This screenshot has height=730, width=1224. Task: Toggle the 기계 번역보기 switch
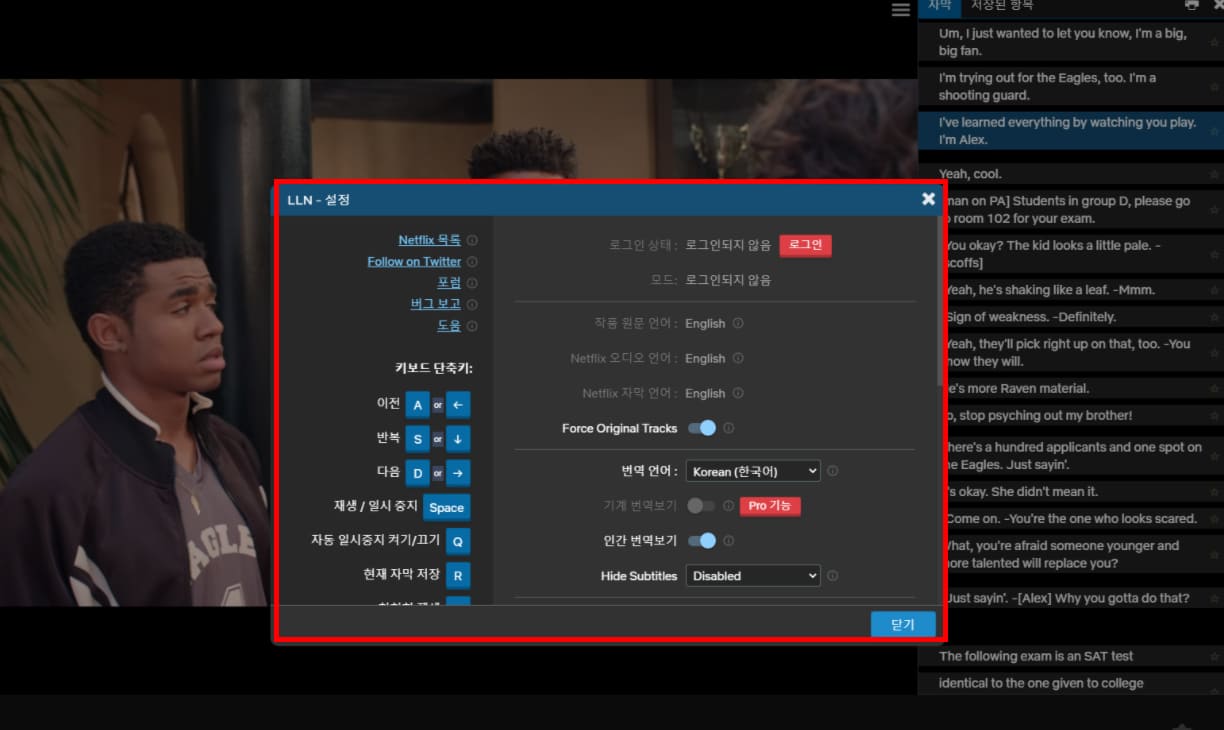click(x=702, y=506)
